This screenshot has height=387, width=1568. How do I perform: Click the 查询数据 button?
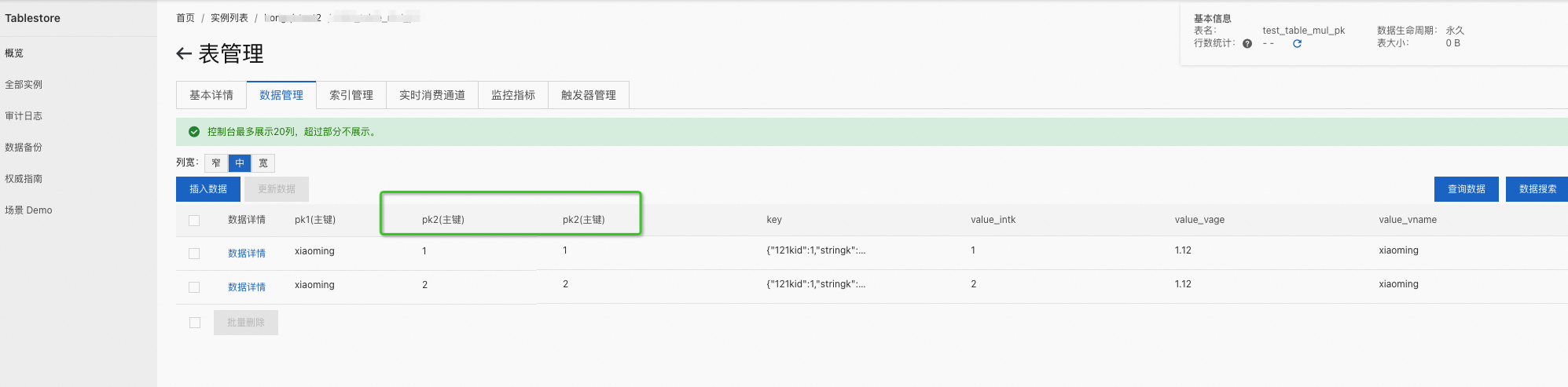1467,189
